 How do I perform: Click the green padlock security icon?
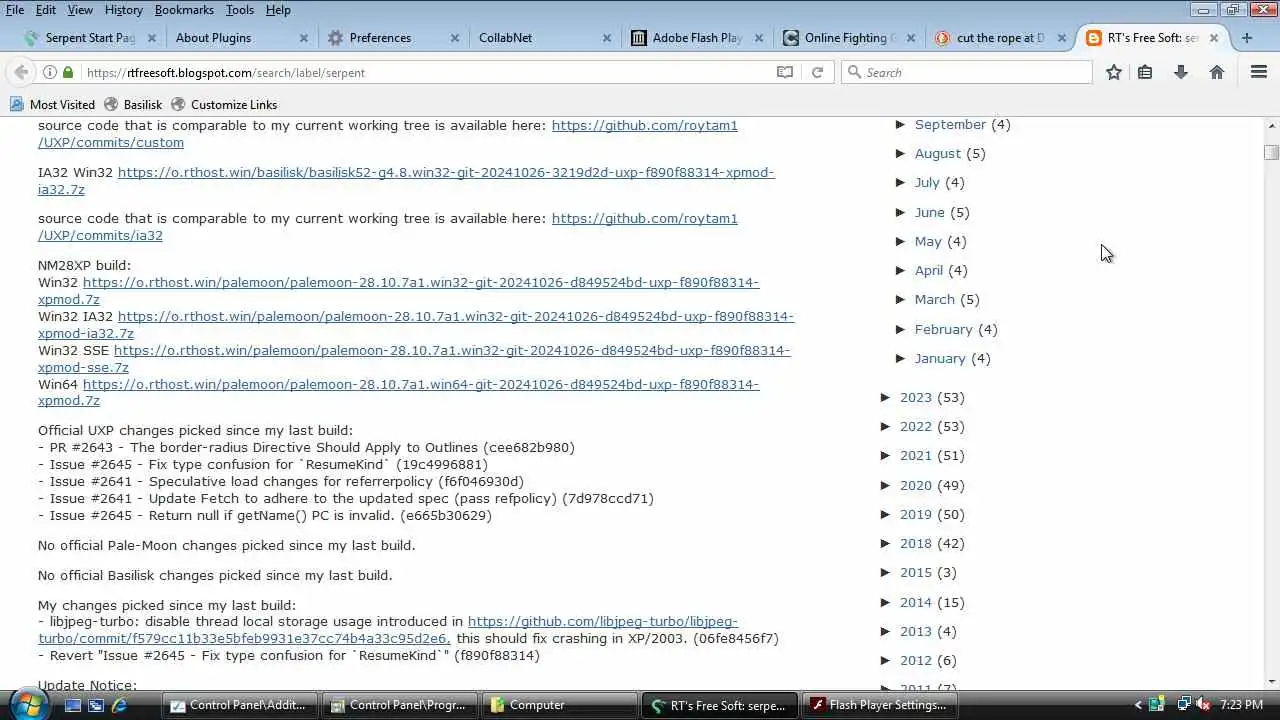pyautogui.click(x=68, y=72)
